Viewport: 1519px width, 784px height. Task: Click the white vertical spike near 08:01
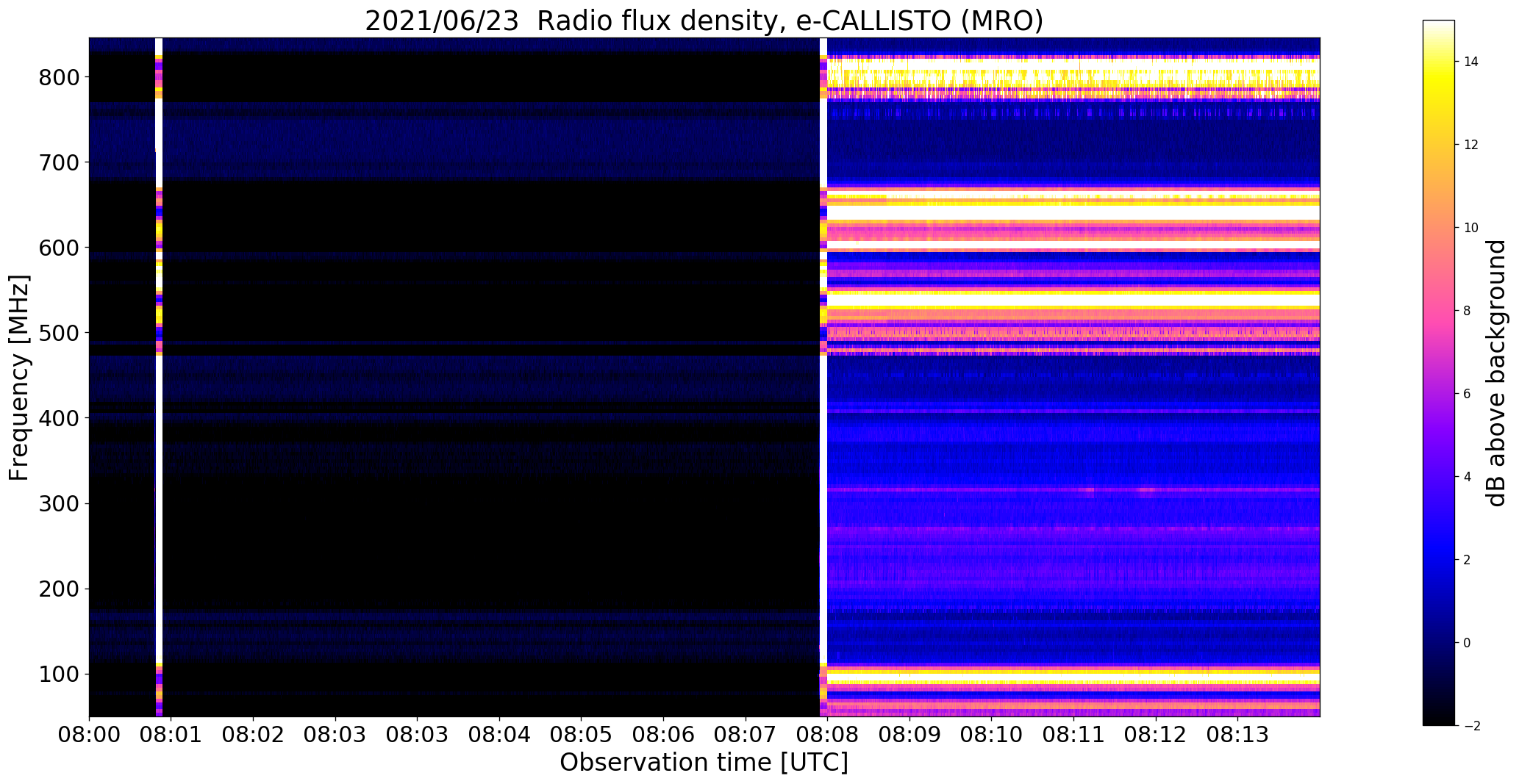[159, 377]
